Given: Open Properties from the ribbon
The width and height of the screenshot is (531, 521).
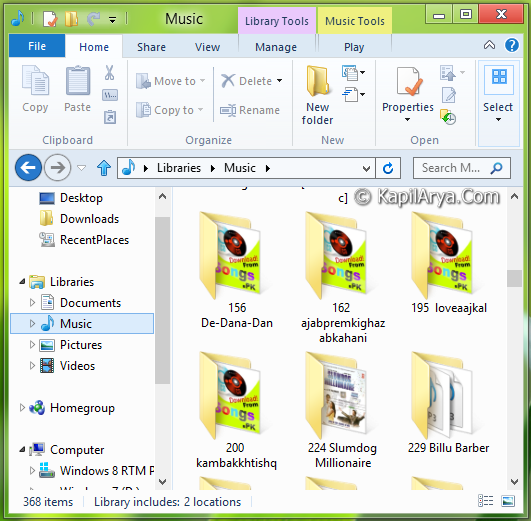Looking at the screenshot, I should [408, 93].
